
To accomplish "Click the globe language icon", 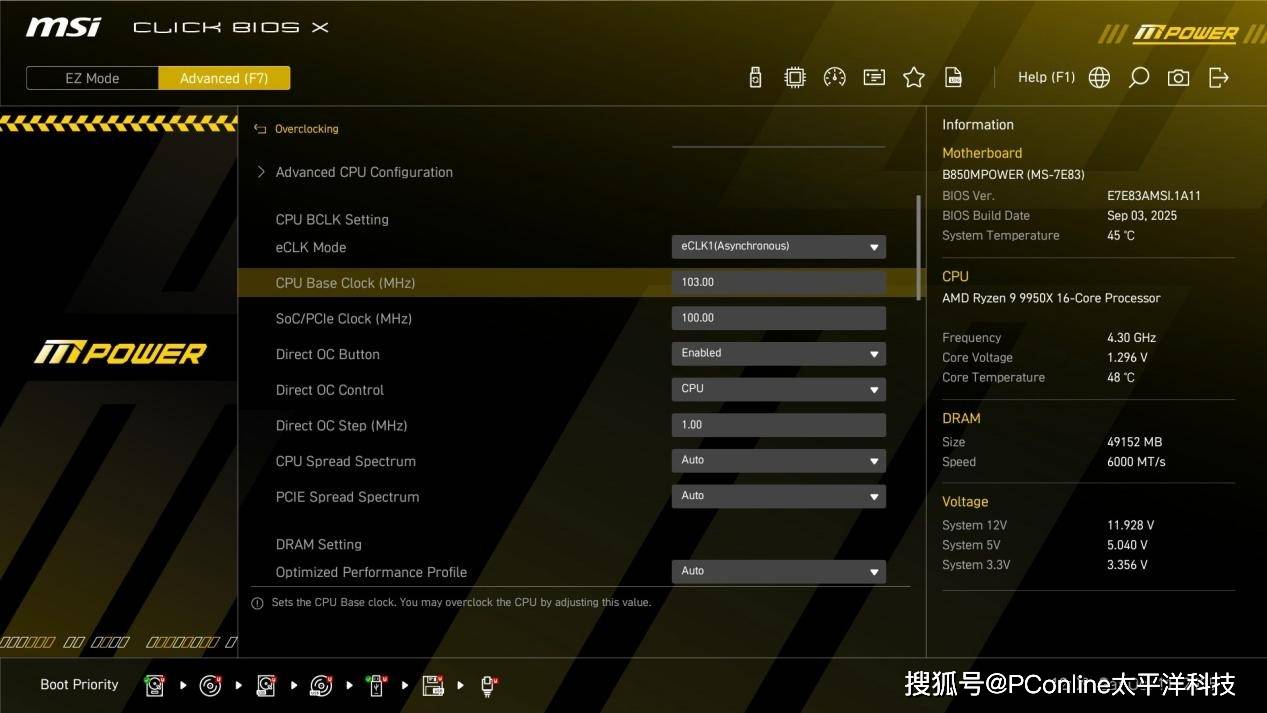I will [x=1099, y=78].
